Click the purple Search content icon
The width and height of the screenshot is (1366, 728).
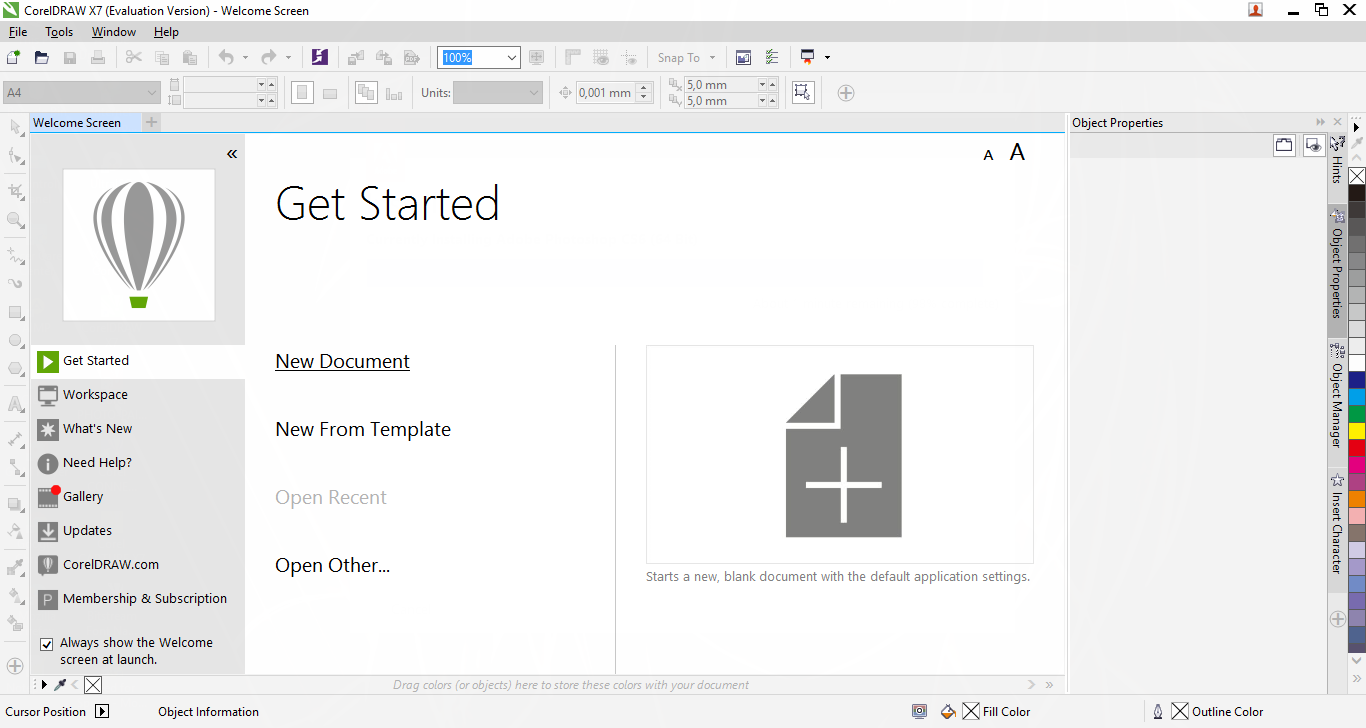(319, 57)
